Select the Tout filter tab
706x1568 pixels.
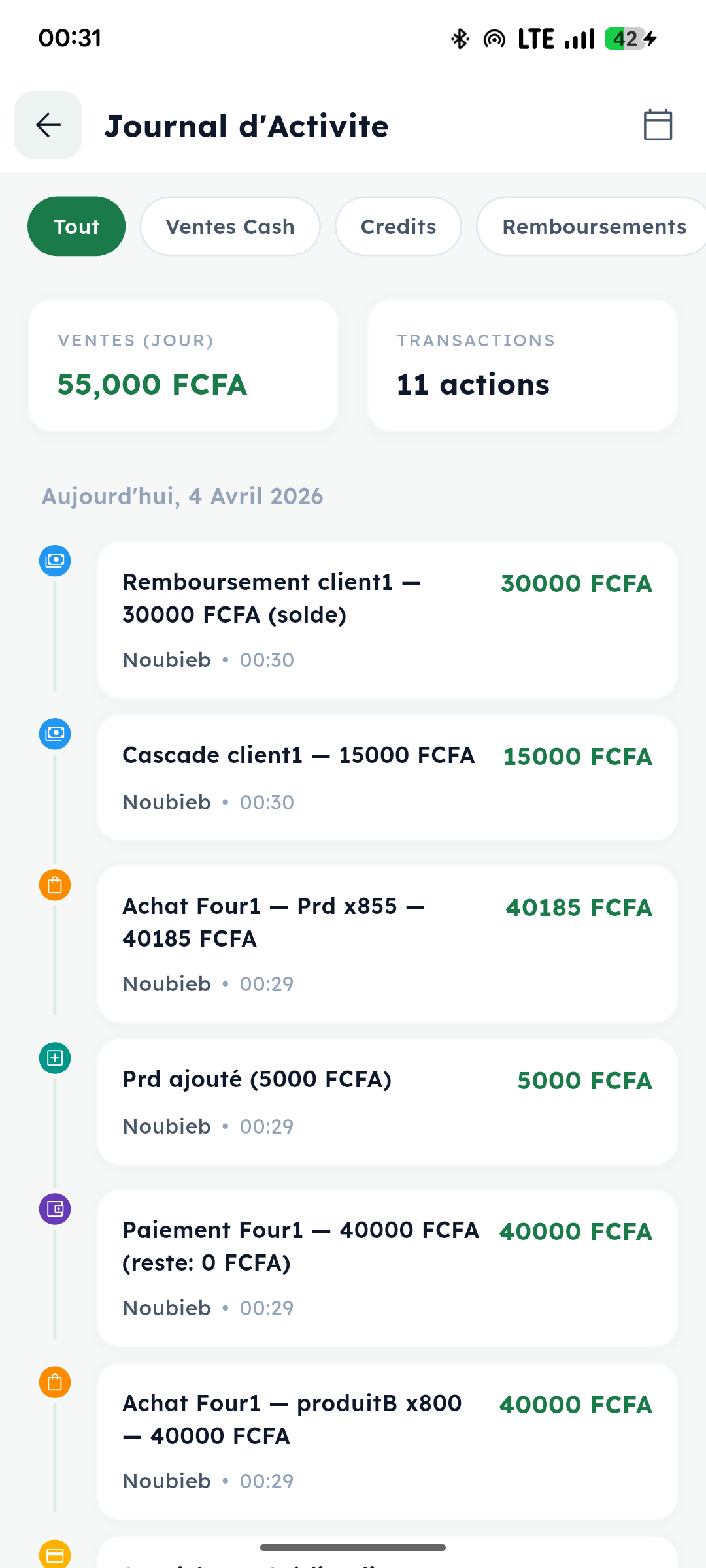76,226
